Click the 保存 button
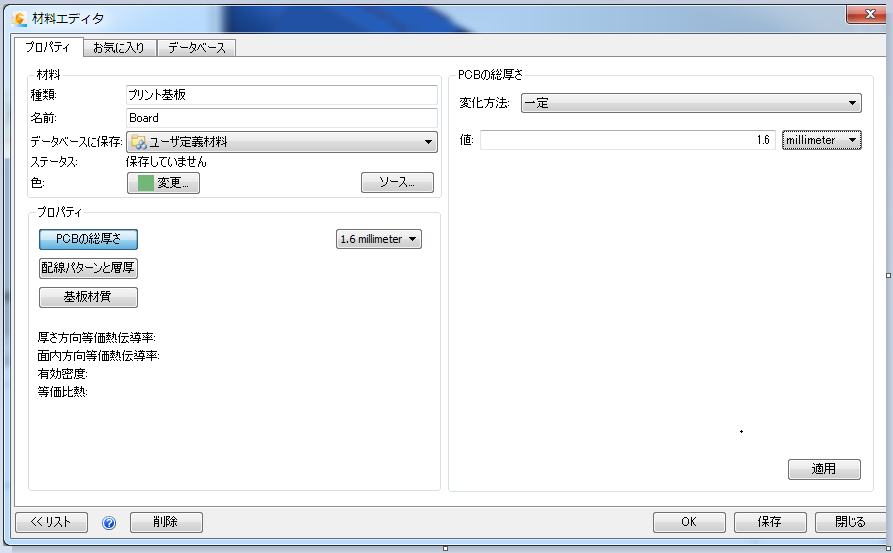The height and width of the screenshot is (553, 893). 770,522
